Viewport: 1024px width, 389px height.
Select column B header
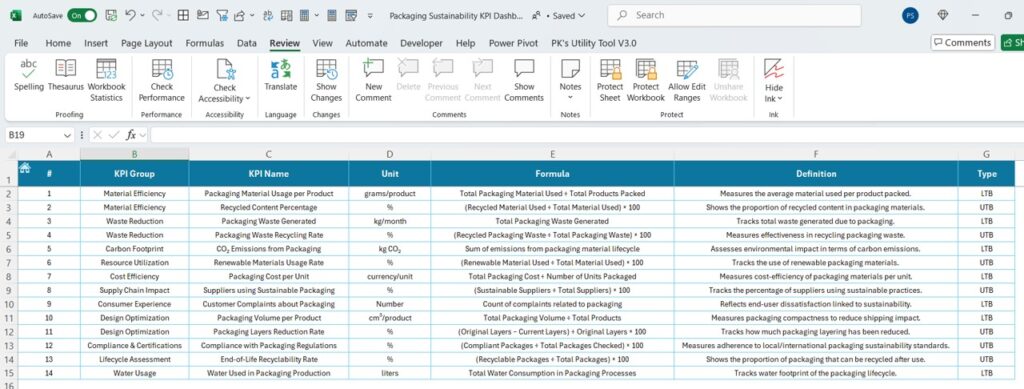coord(135,154)
